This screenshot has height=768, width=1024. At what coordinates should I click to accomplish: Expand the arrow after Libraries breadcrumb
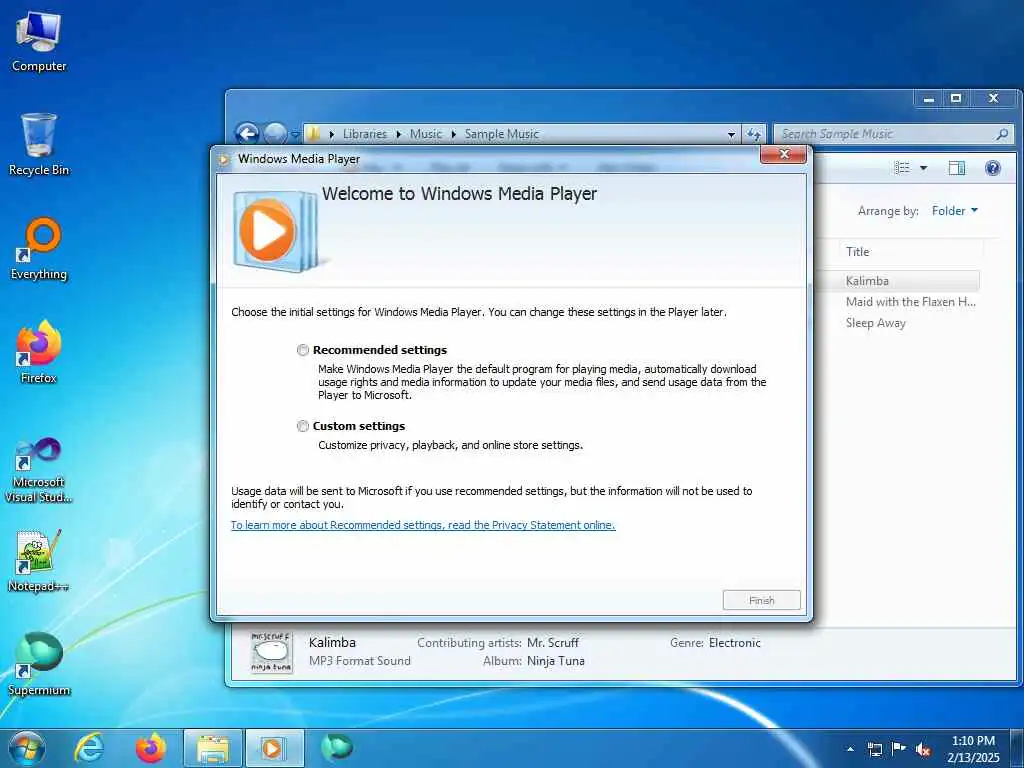click(x=398, y=135)
